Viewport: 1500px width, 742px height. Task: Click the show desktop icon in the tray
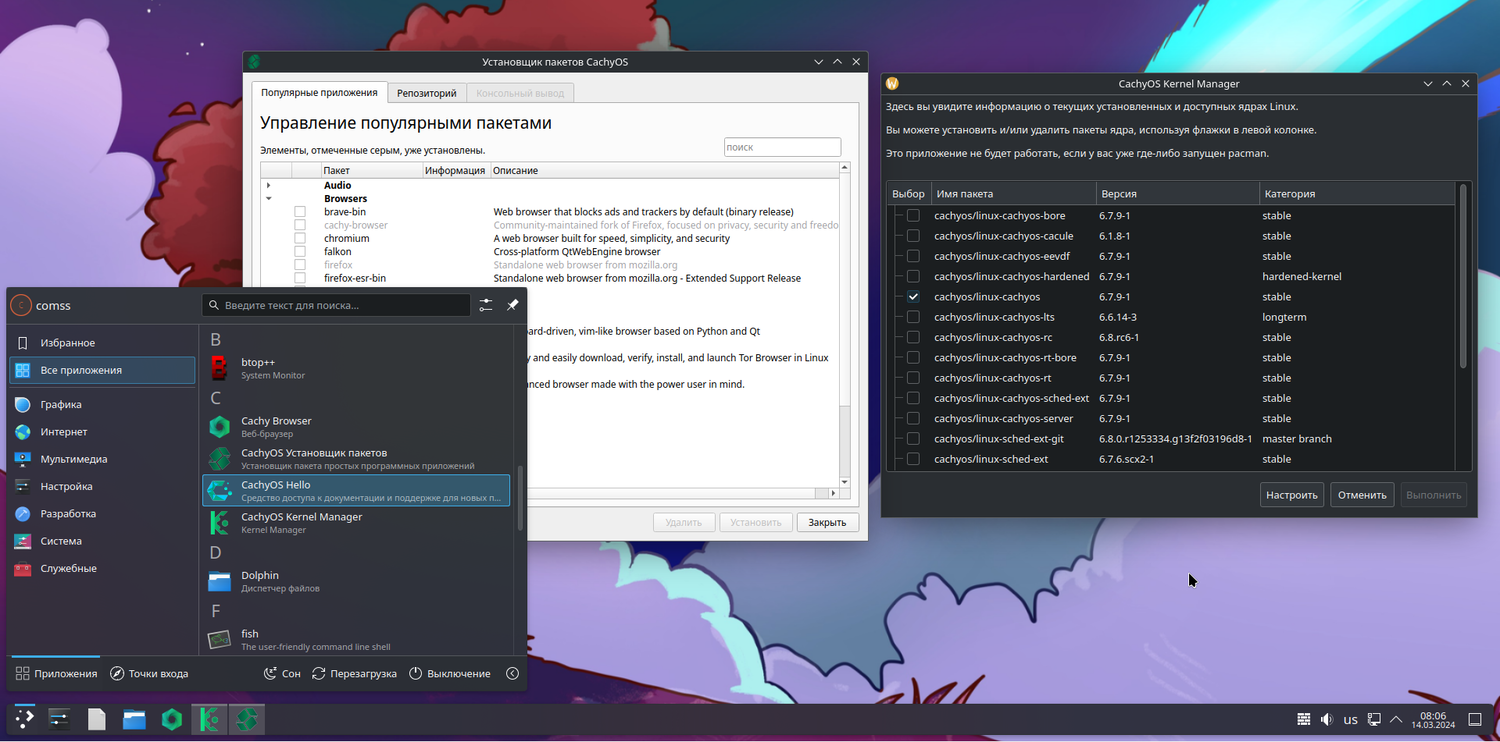pyautogui.click(x=1475, y=719)
